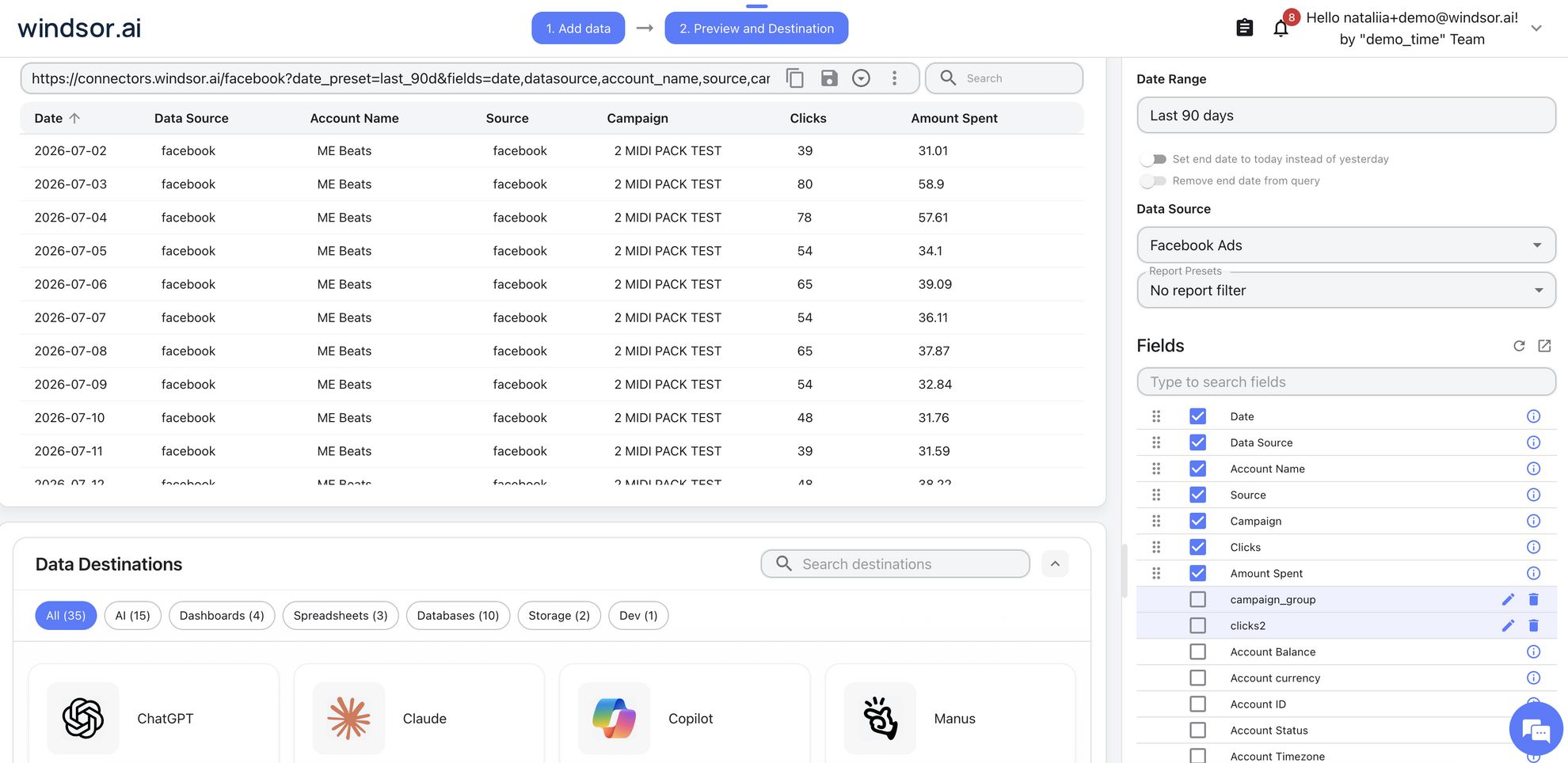
Task: Click the connector URL field
Action: click(401, 78)
